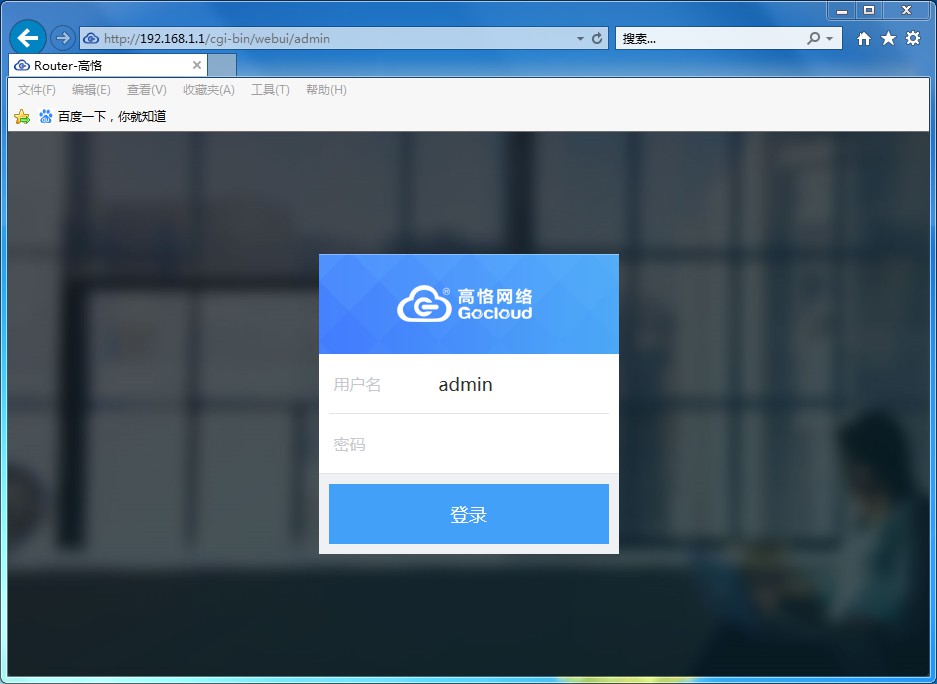Open the 文件(F) menu

36,90
